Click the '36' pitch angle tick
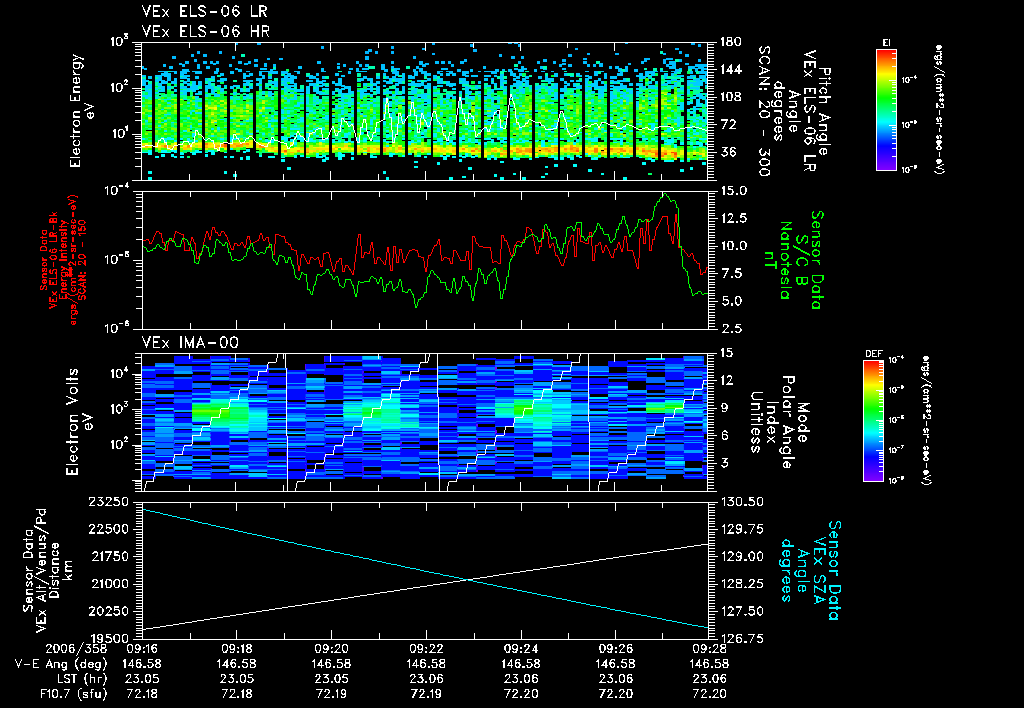 [727, 152]
